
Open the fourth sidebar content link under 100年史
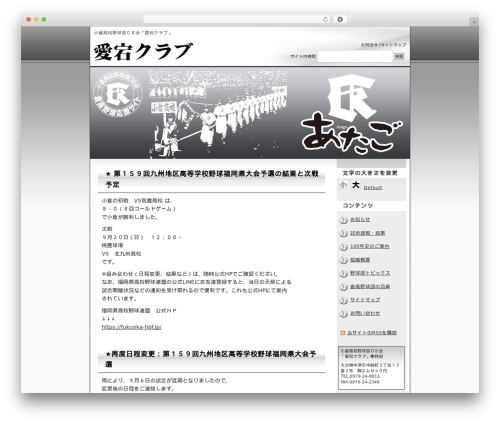360,260
